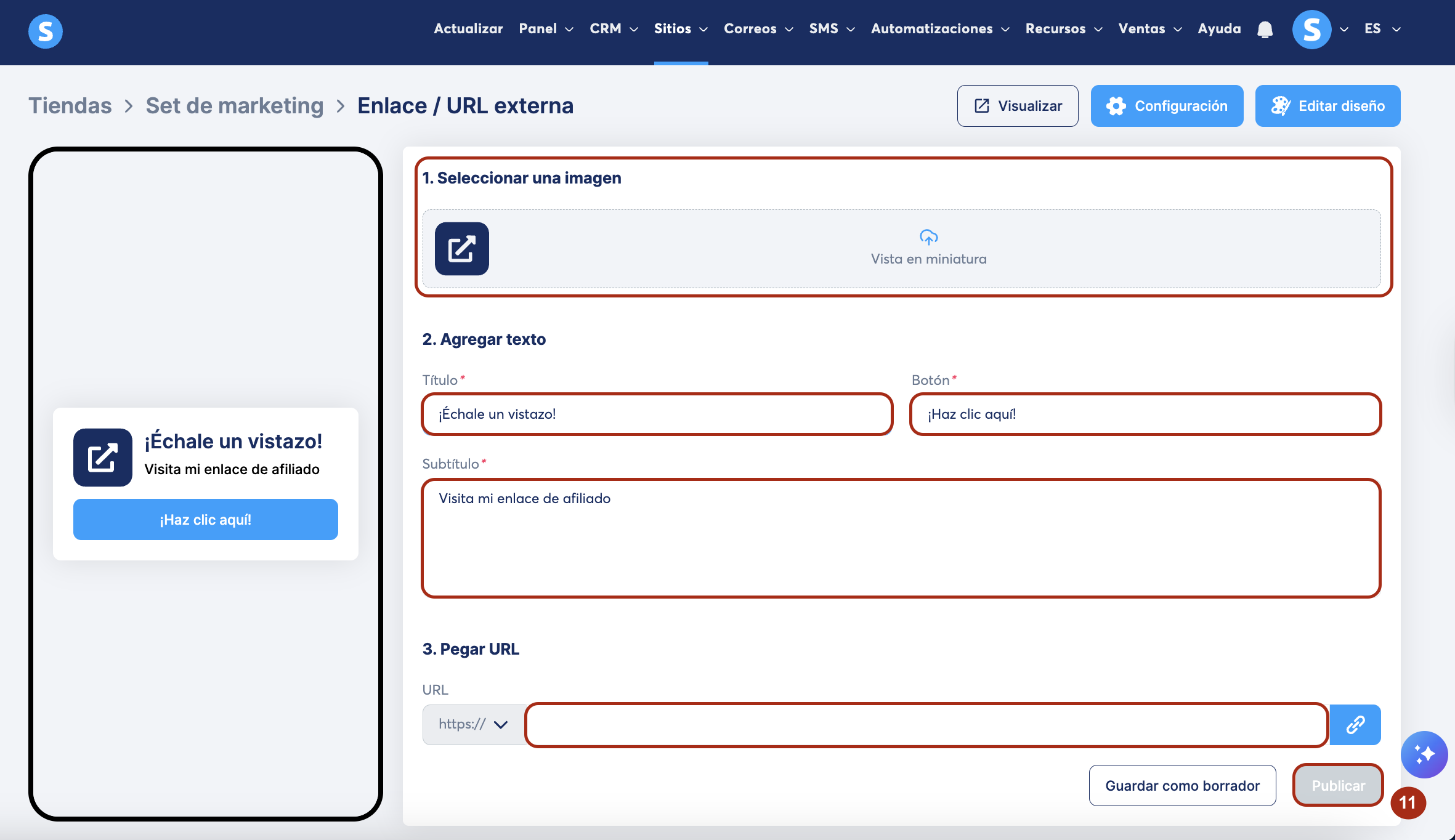
Task: Click the external link image thumbnail
Action: point(462,249)
